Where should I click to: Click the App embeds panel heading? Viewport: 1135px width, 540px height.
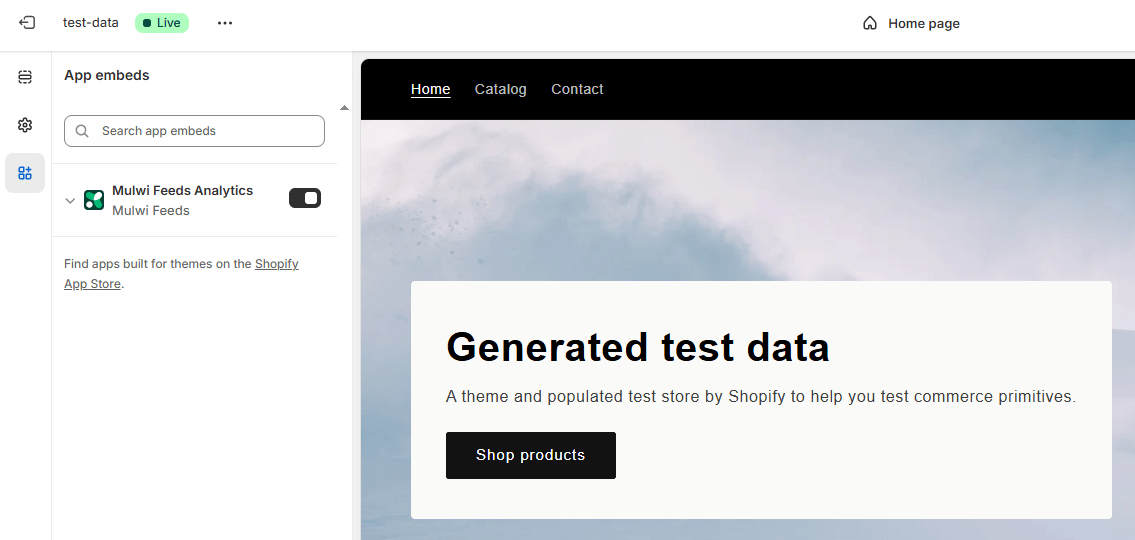[x=106, y=75]
